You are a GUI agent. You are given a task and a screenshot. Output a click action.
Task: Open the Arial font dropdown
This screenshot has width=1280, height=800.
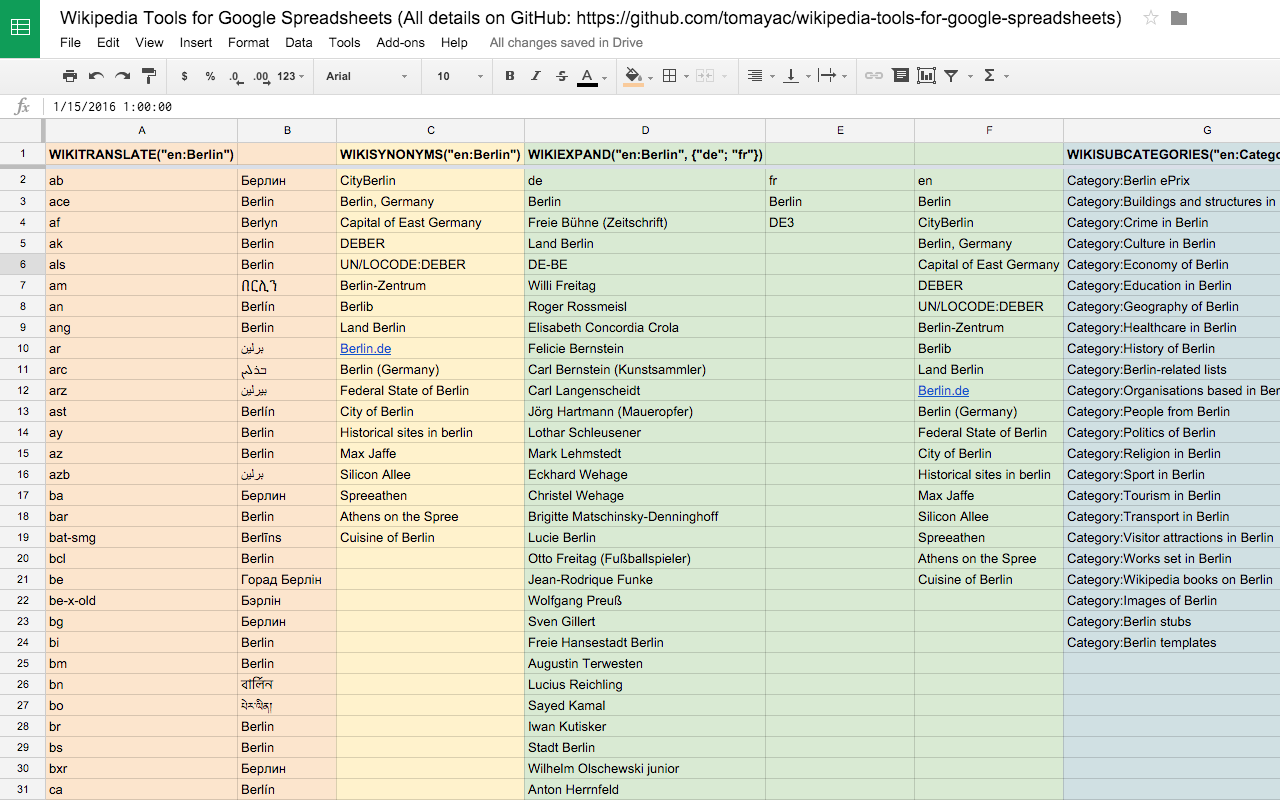pos(367,76)
